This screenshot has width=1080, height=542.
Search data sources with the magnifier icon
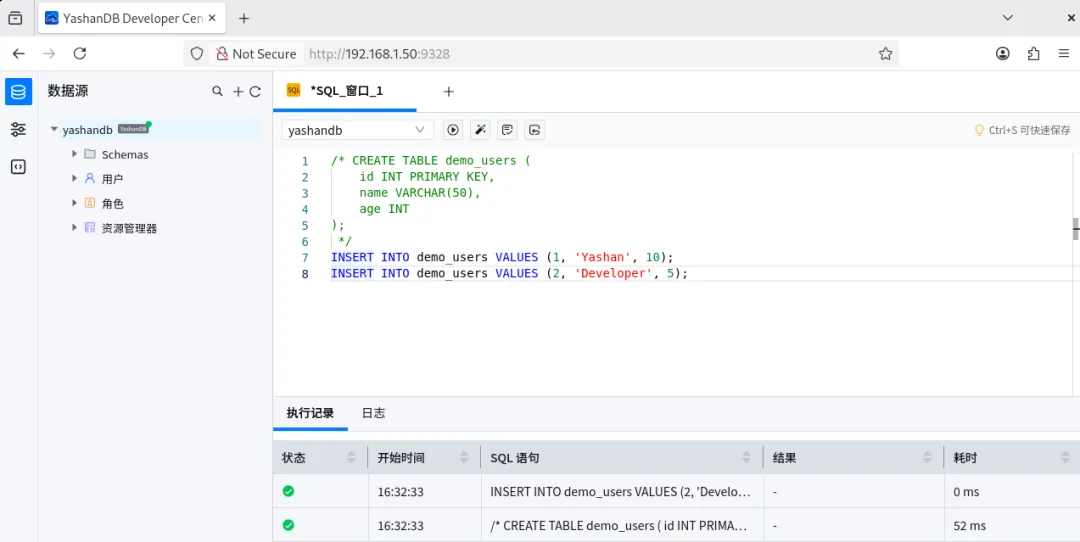(217, 91)
